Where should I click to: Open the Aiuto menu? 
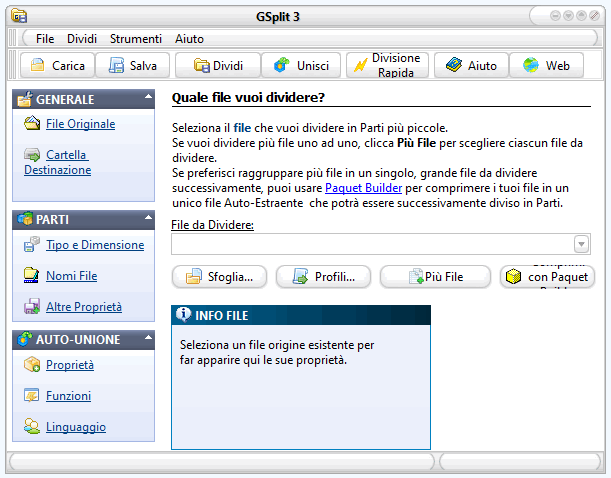189,39
